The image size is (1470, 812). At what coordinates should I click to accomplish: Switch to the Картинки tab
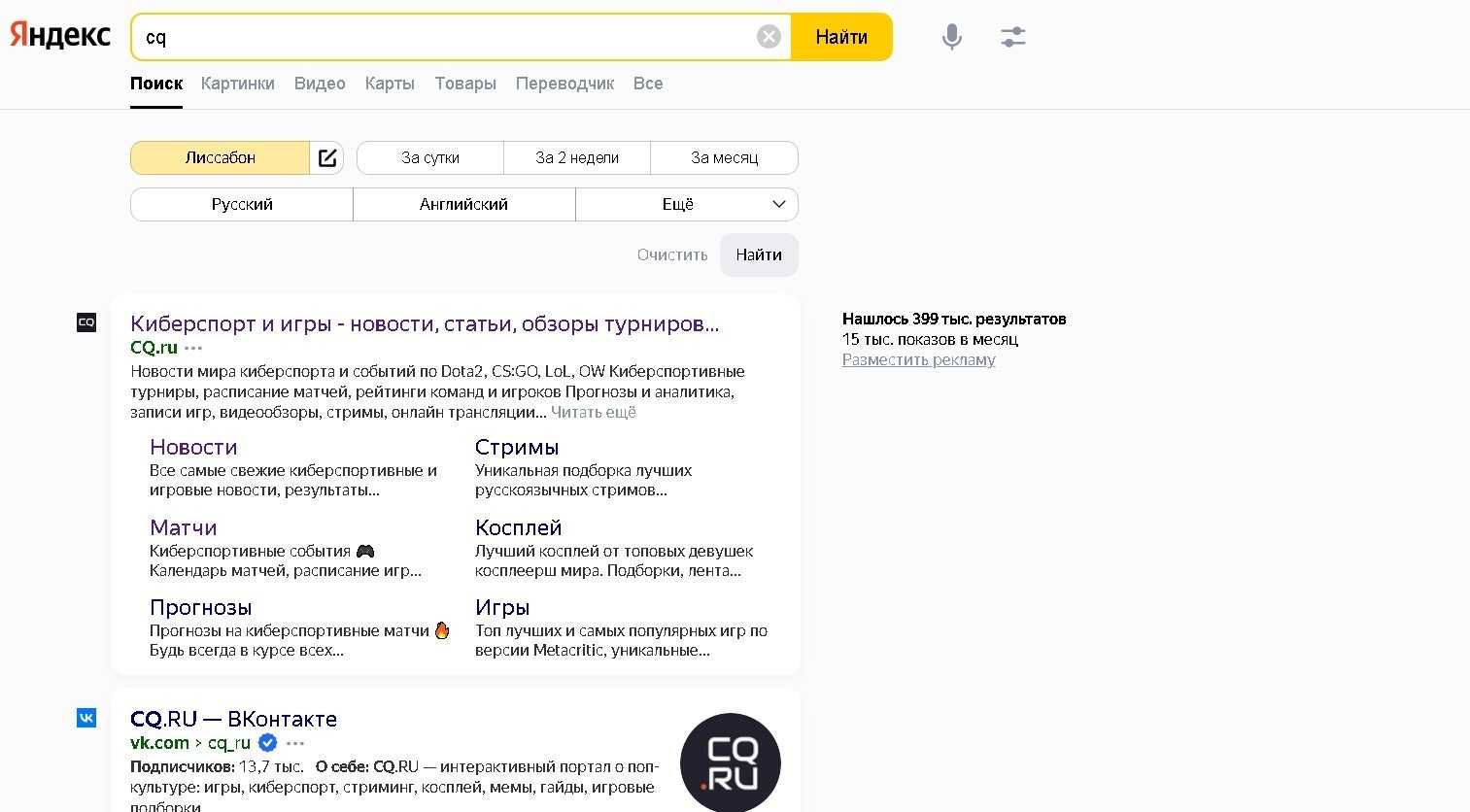coord(238,84)
